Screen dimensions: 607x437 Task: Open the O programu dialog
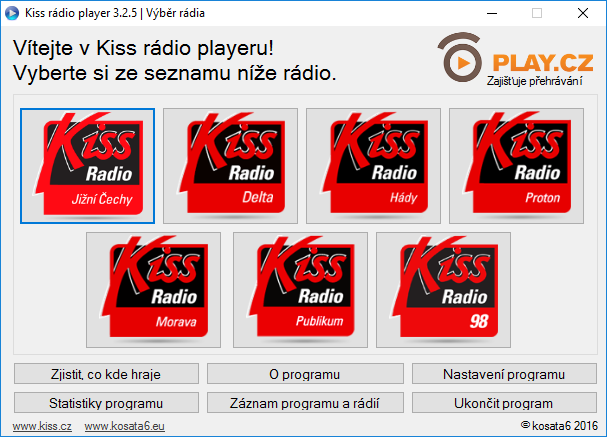(x=305, y=374)
